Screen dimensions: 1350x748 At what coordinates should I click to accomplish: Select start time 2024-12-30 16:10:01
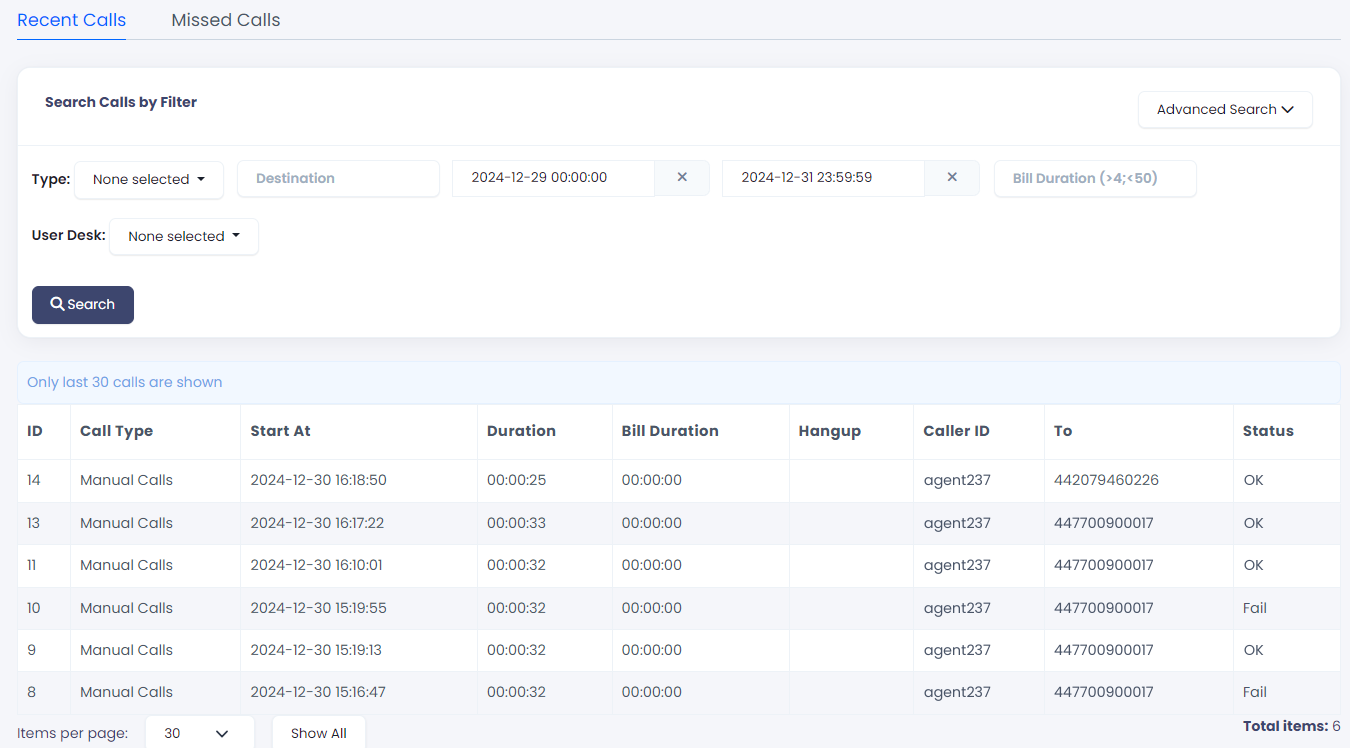[316, 565]
